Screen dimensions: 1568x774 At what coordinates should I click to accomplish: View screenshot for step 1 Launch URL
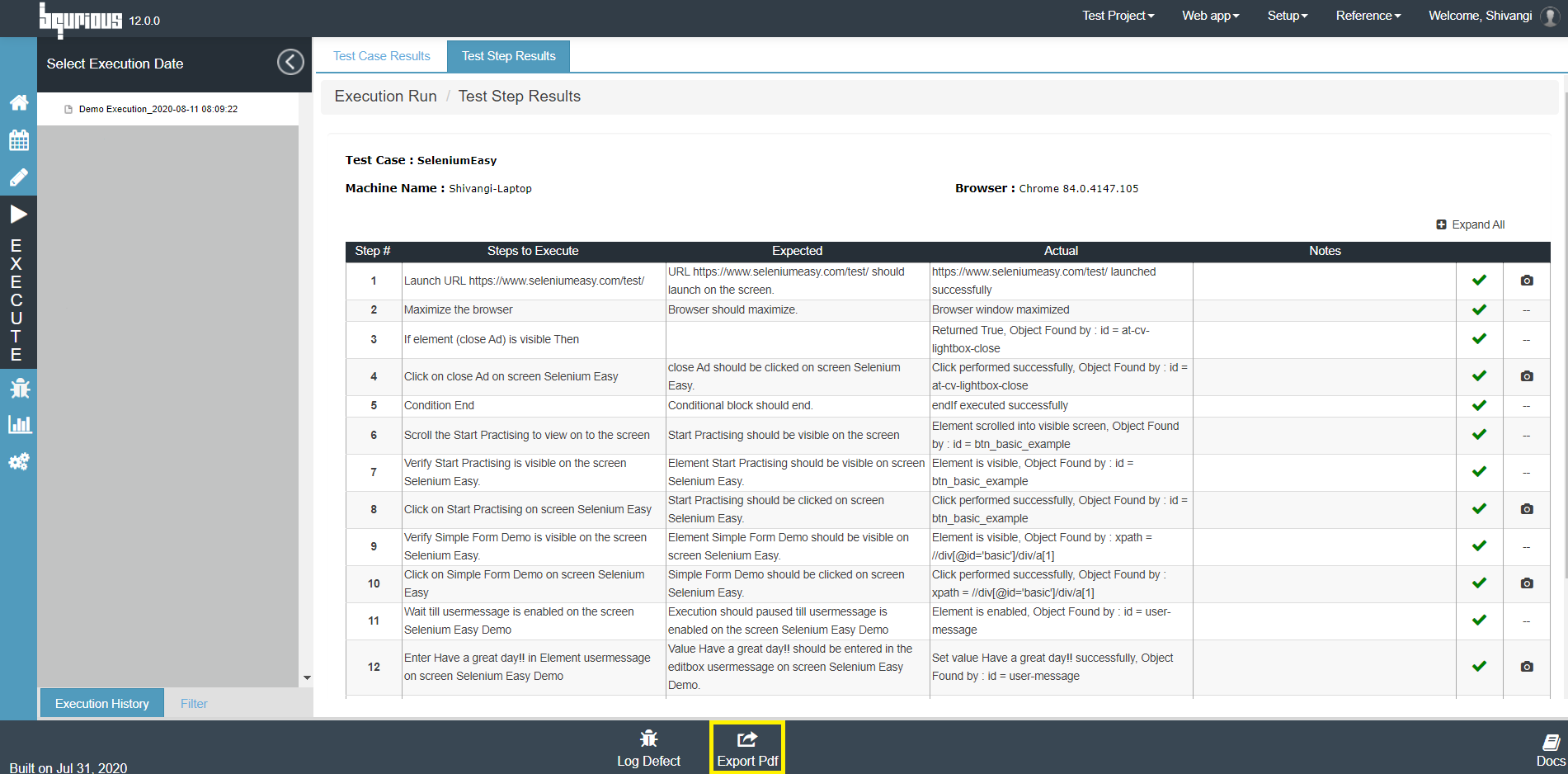pyautogui.click(x=1527, y=281)
